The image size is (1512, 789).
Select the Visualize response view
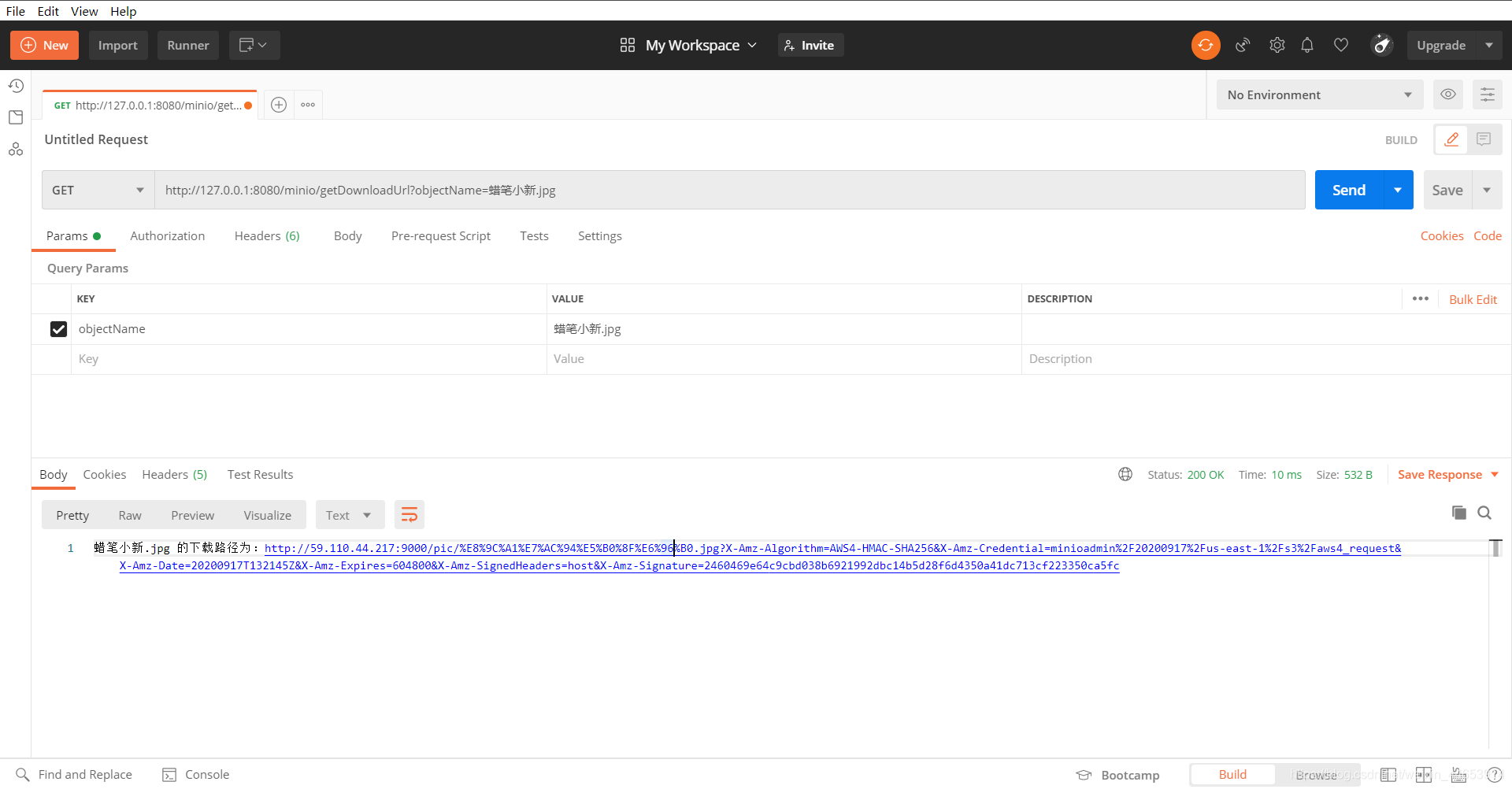[x=268, y=516]
